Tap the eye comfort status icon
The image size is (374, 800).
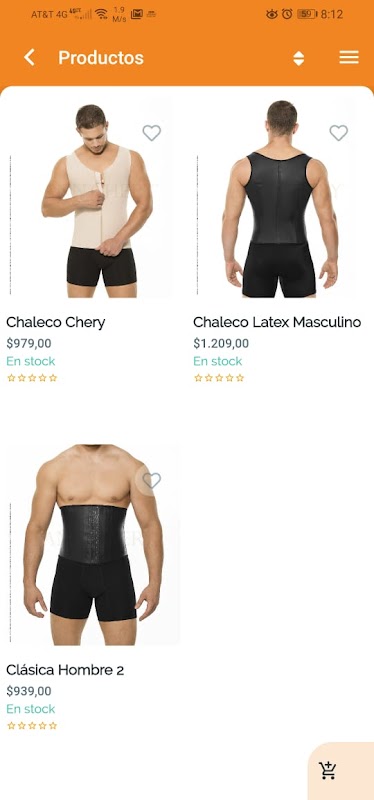coord(272,14)
